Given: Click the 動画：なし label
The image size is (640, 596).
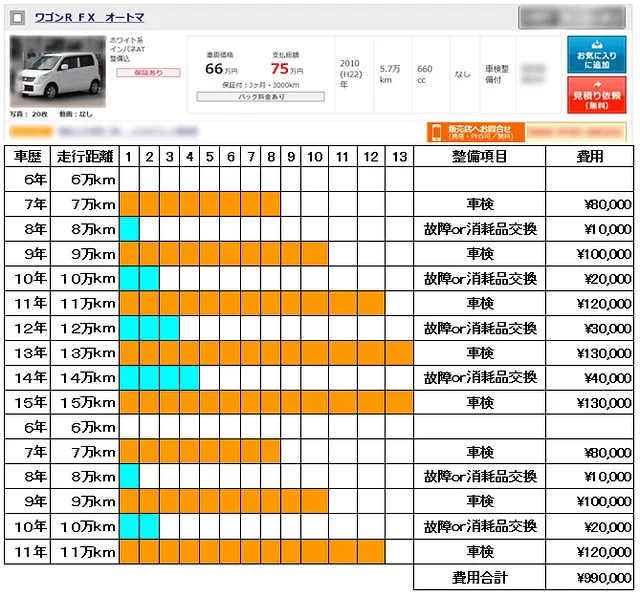Looking at the screenshot, I should (76, 114).
